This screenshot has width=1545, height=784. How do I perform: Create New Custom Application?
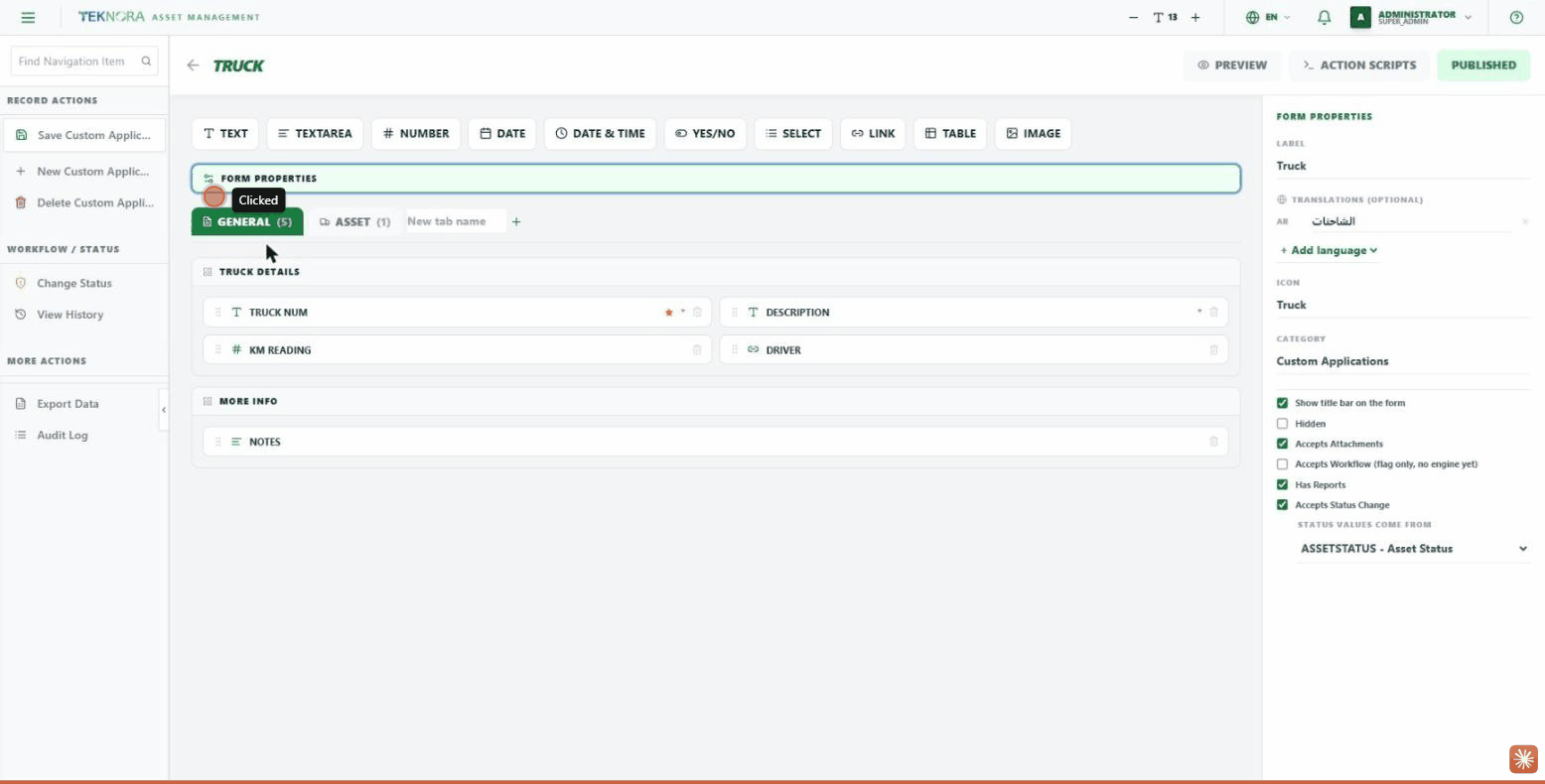[x=84, y=172]
